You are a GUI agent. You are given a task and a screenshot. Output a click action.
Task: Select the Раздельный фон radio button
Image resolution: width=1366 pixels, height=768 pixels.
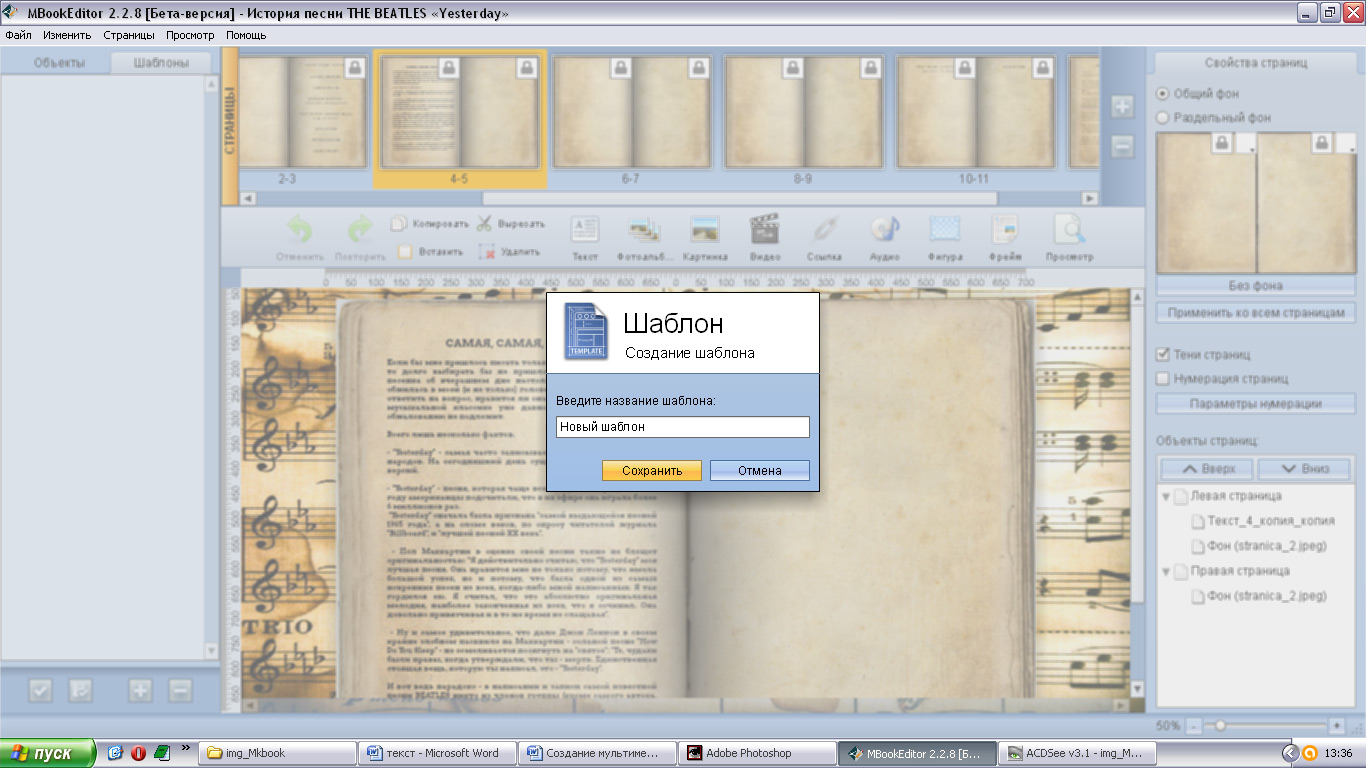click(x=1162, y=117)
